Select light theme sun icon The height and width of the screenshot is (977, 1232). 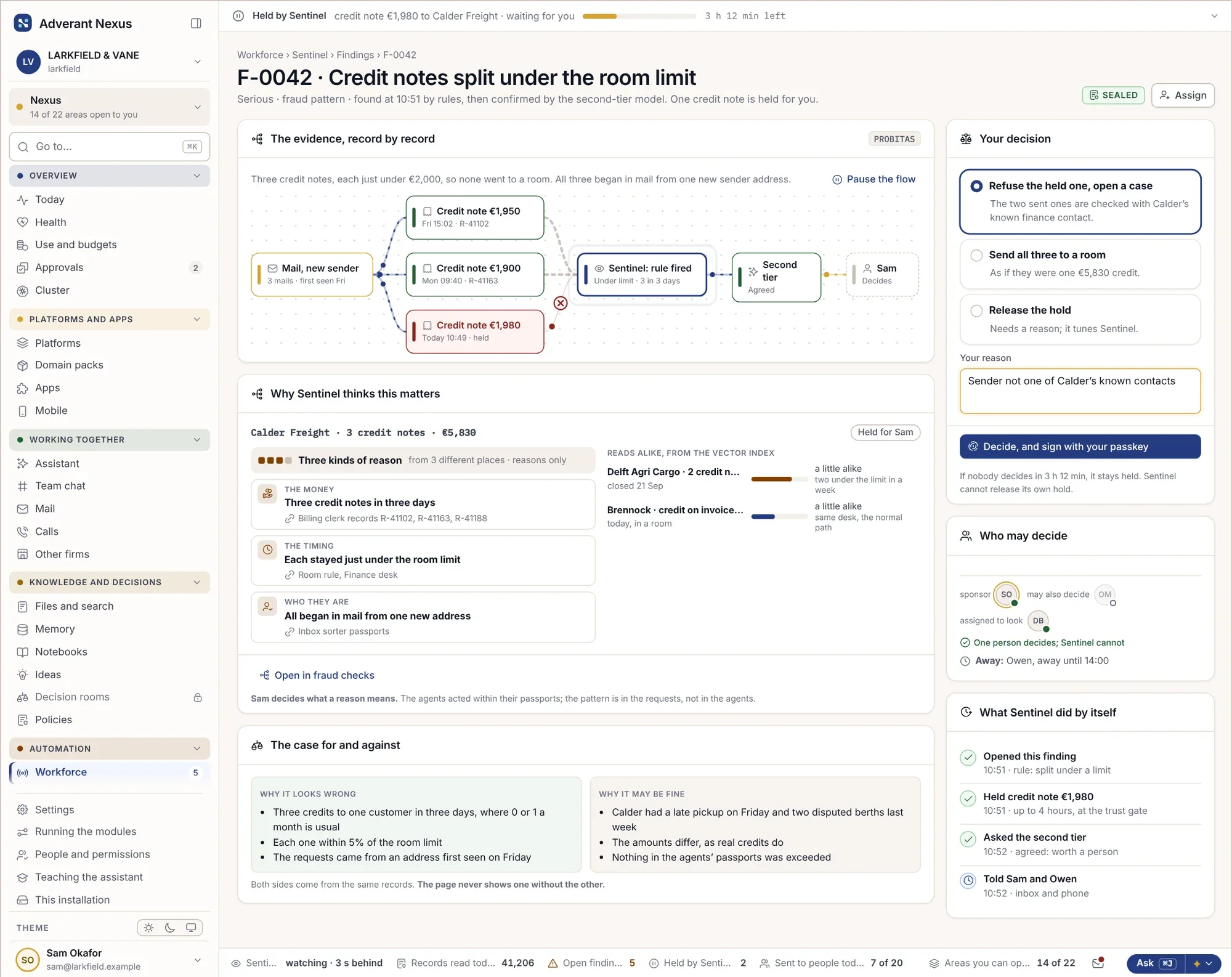pyautogui.click(x=148, y=928)
